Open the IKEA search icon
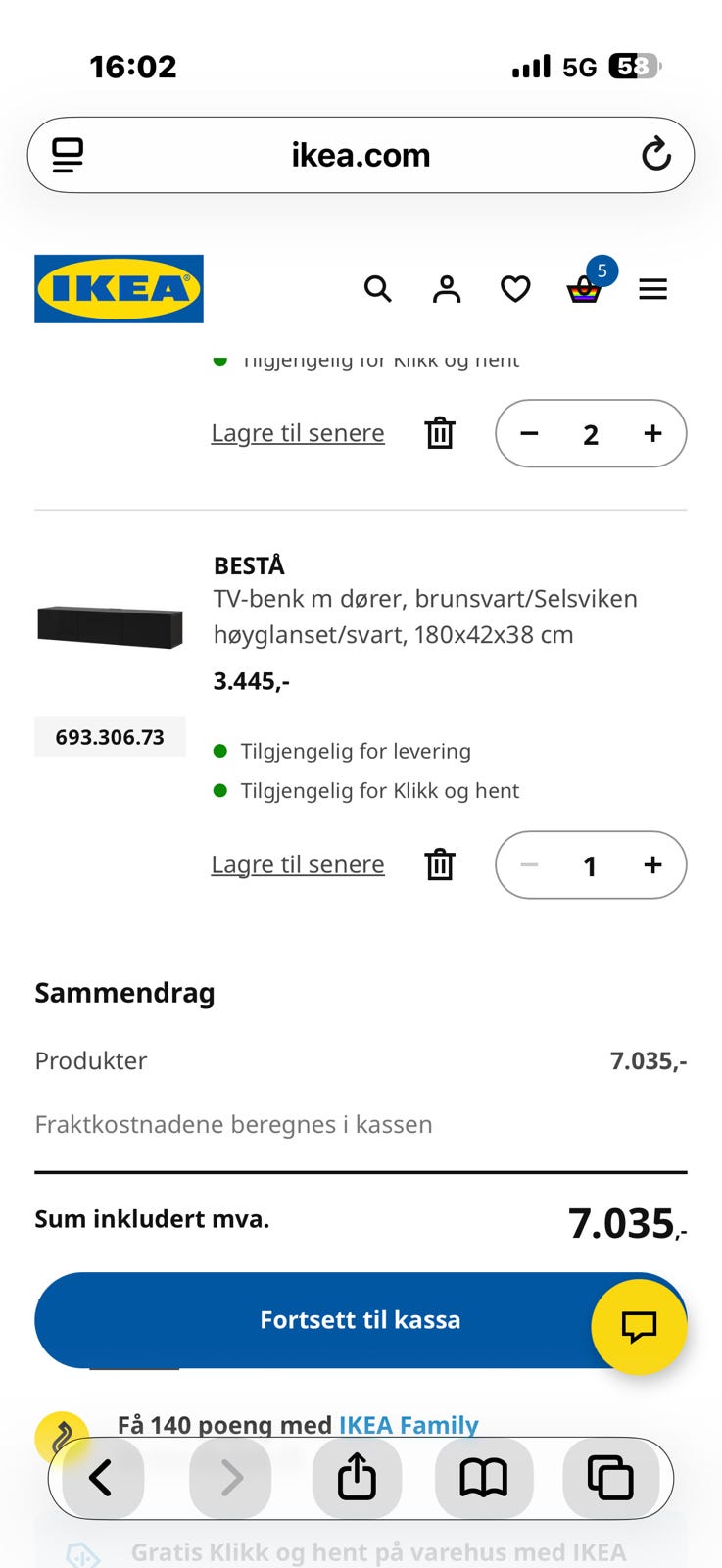 tap(377, 289)
